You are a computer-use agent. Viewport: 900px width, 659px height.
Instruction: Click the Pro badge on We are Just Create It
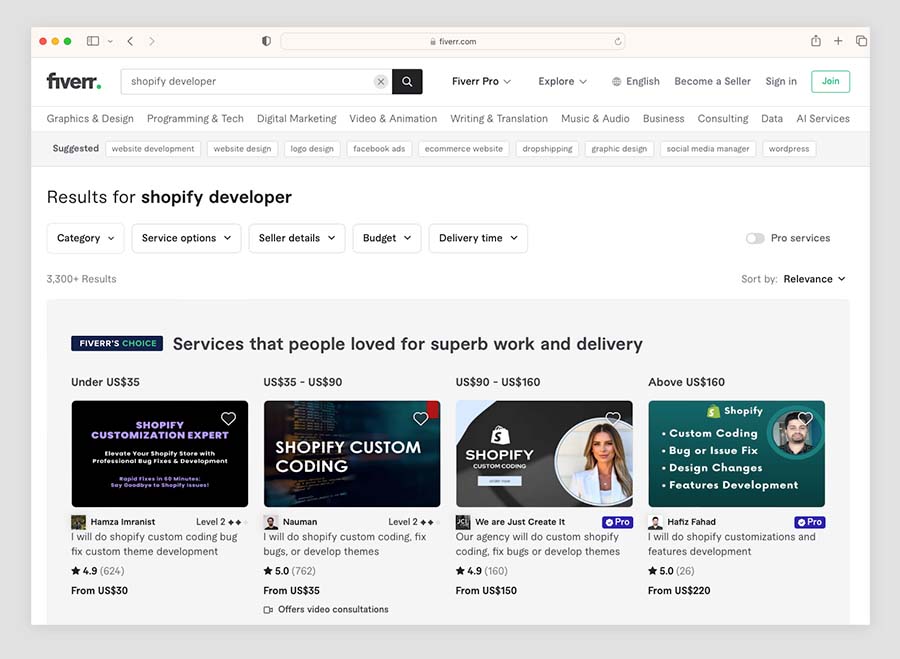[x=618, y=522]
